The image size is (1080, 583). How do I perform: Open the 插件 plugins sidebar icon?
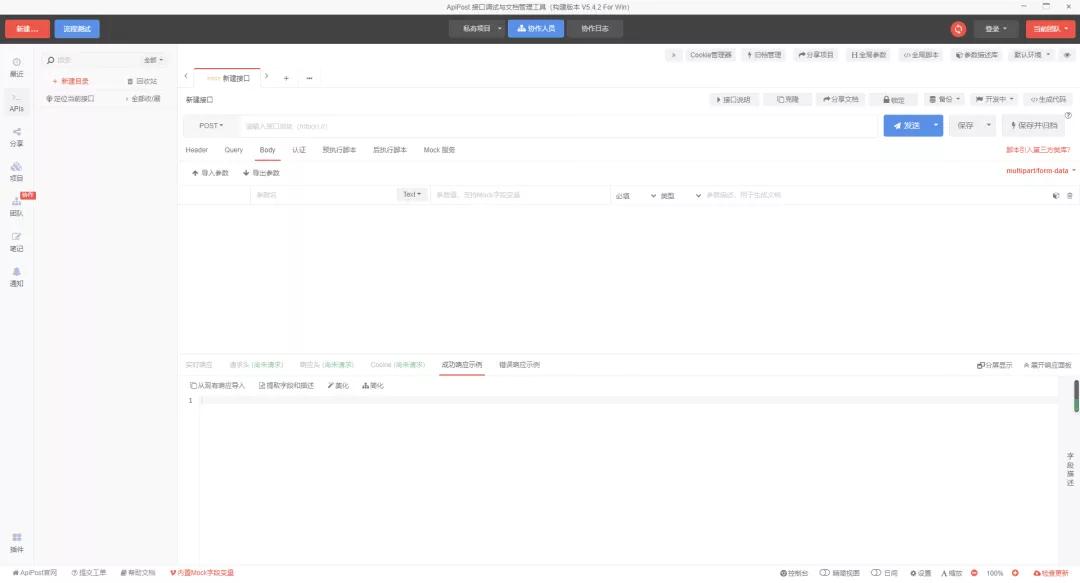pyautogui.click(x=17, y=543)
